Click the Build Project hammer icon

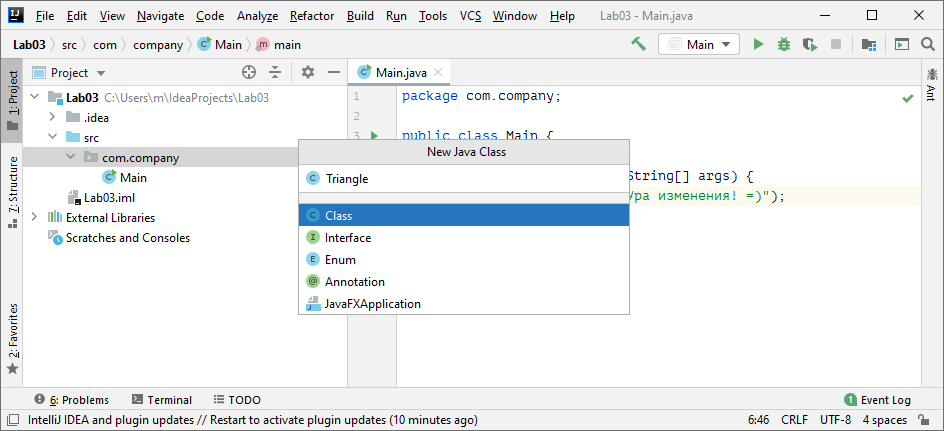tap(638, 44)
